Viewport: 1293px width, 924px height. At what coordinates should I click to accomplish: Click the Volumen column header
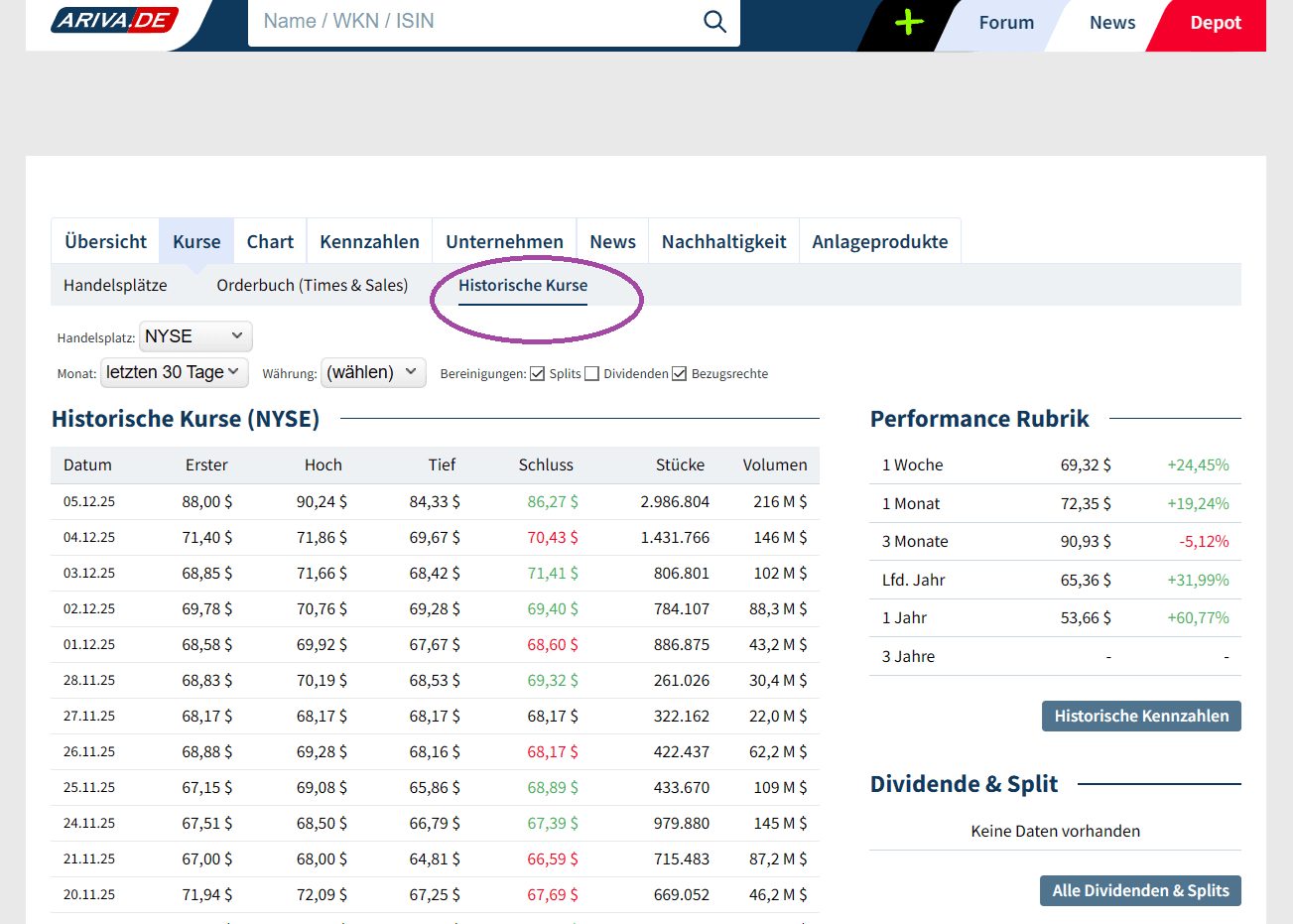click(x=775, y=464)
